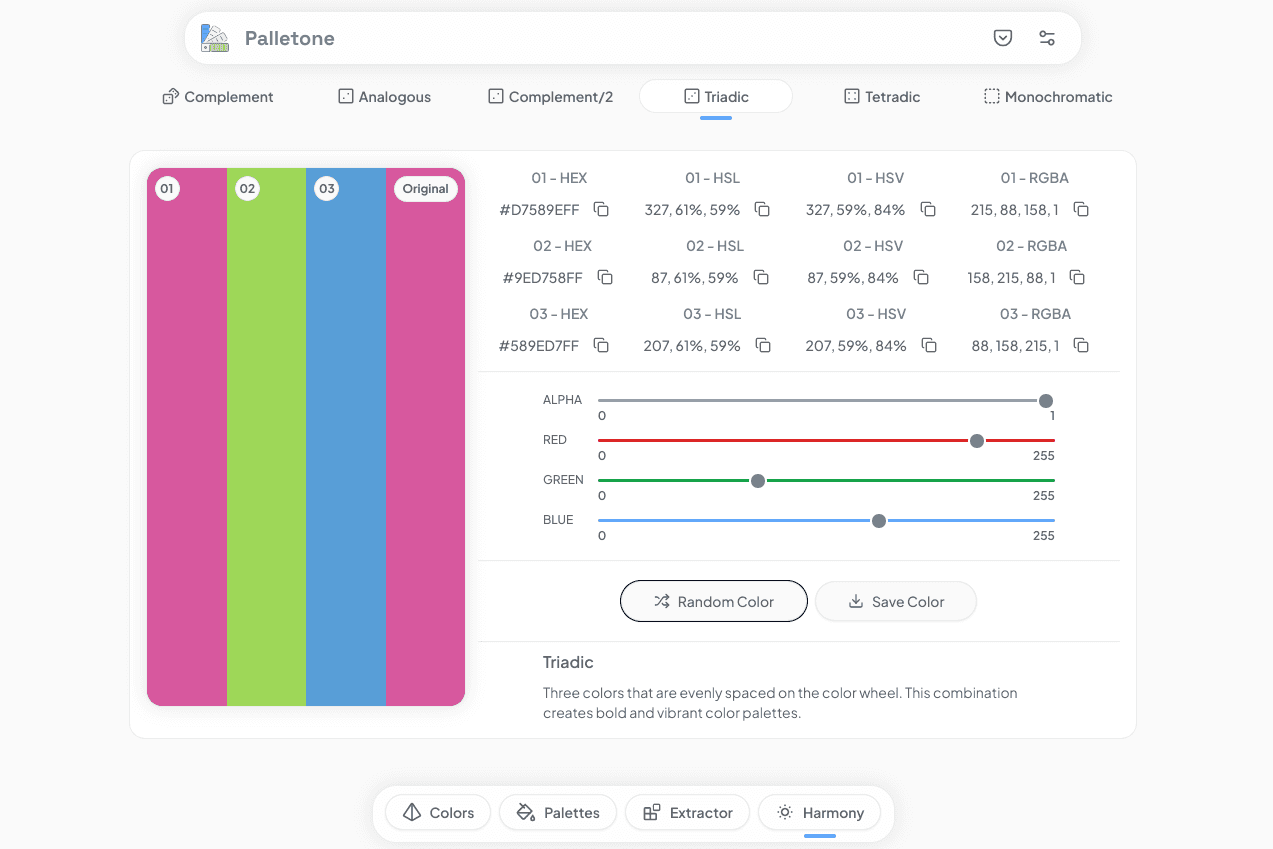Copy the 01 HSV value
This screenshot has height=849, width=1273.
point(928,210)
